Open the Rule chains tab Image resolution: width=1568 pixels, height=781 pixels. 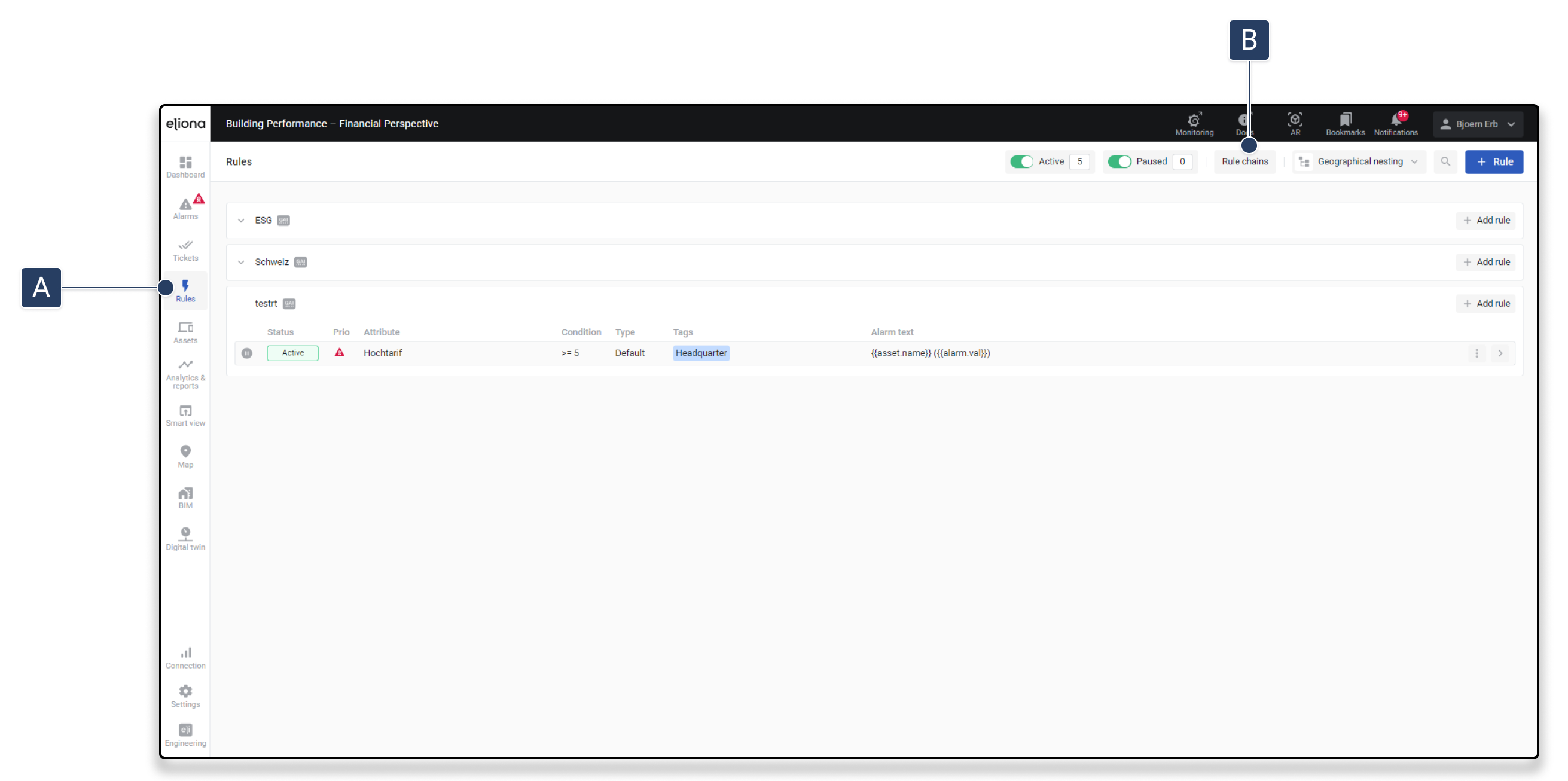point(1244,161)
